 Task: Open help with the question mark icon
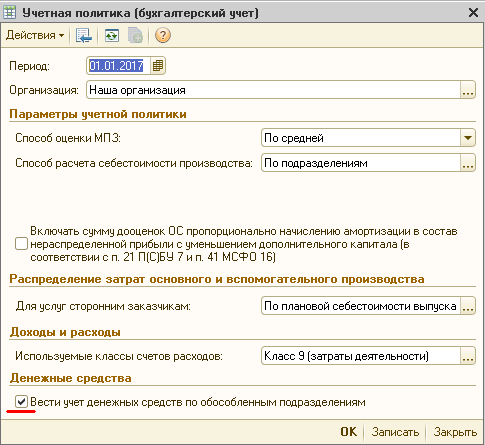click(x=163, y=35)
